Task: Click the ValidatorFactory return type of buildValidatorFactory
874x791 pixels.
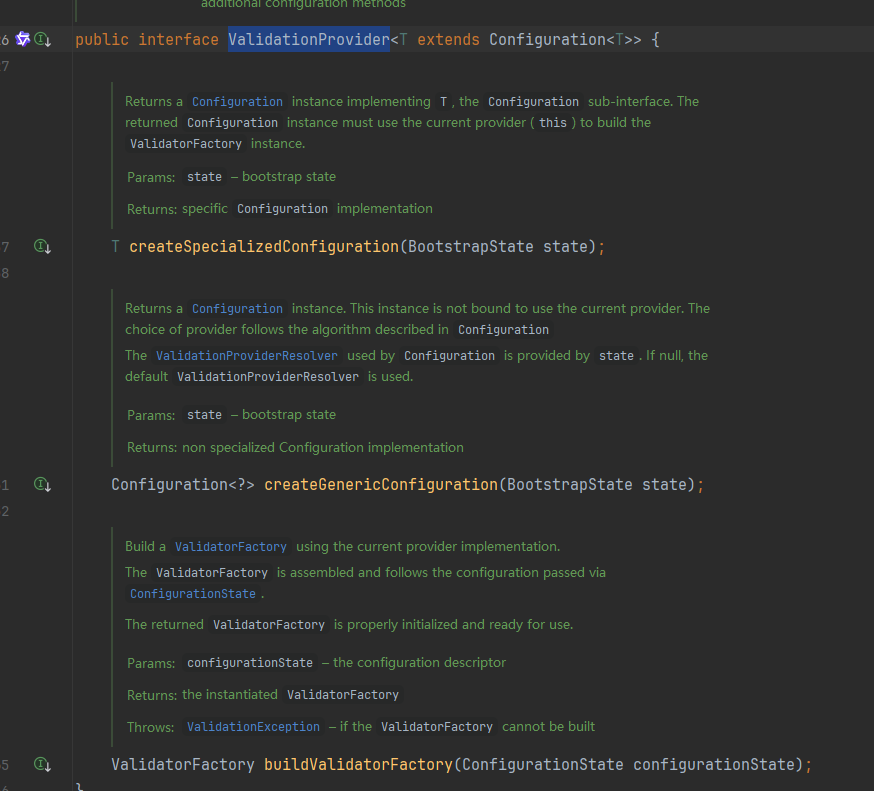Action: pos(182,764)
